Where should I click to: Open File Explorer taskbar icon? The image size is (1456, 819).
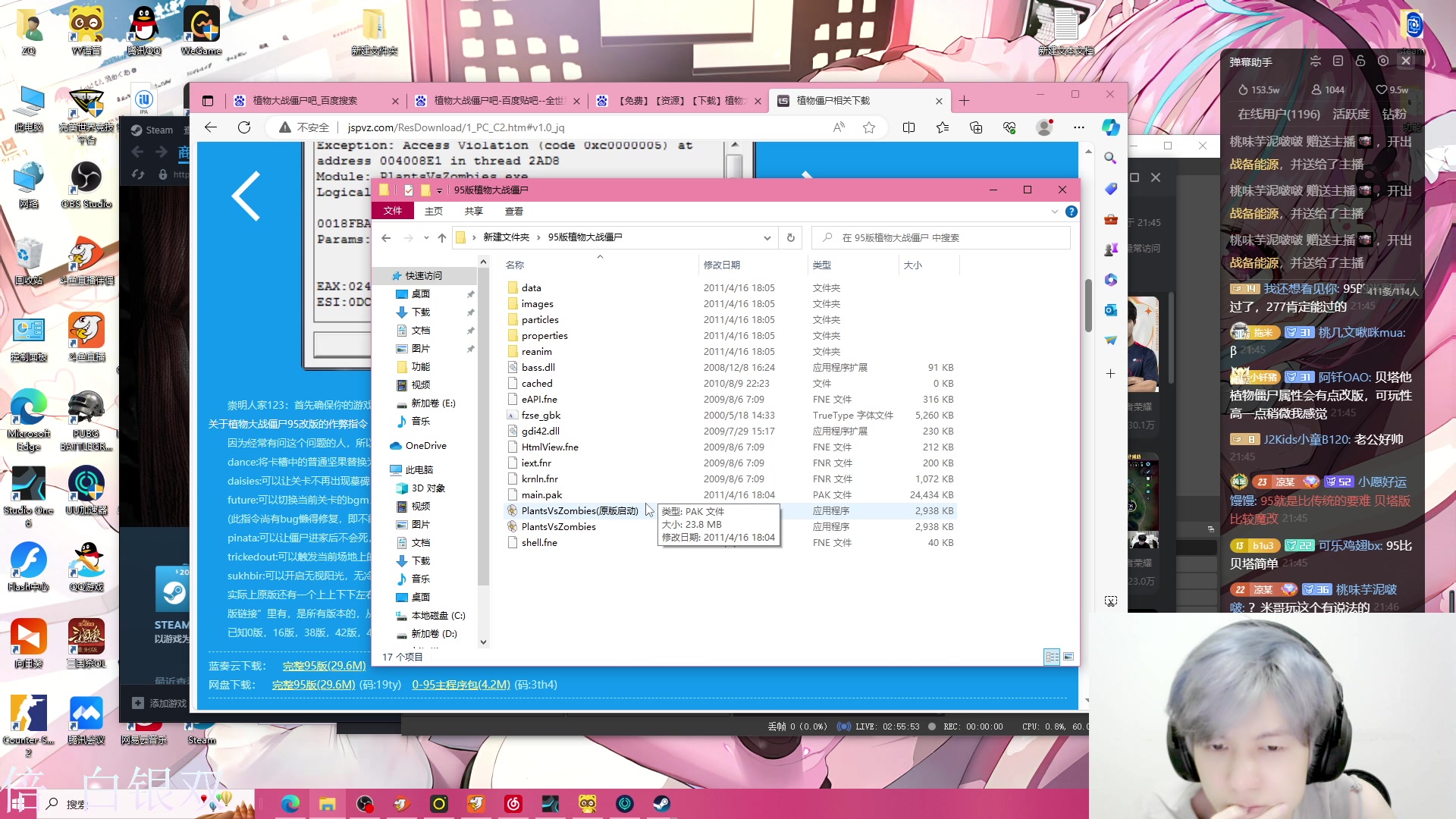click(x=327, y=804)
